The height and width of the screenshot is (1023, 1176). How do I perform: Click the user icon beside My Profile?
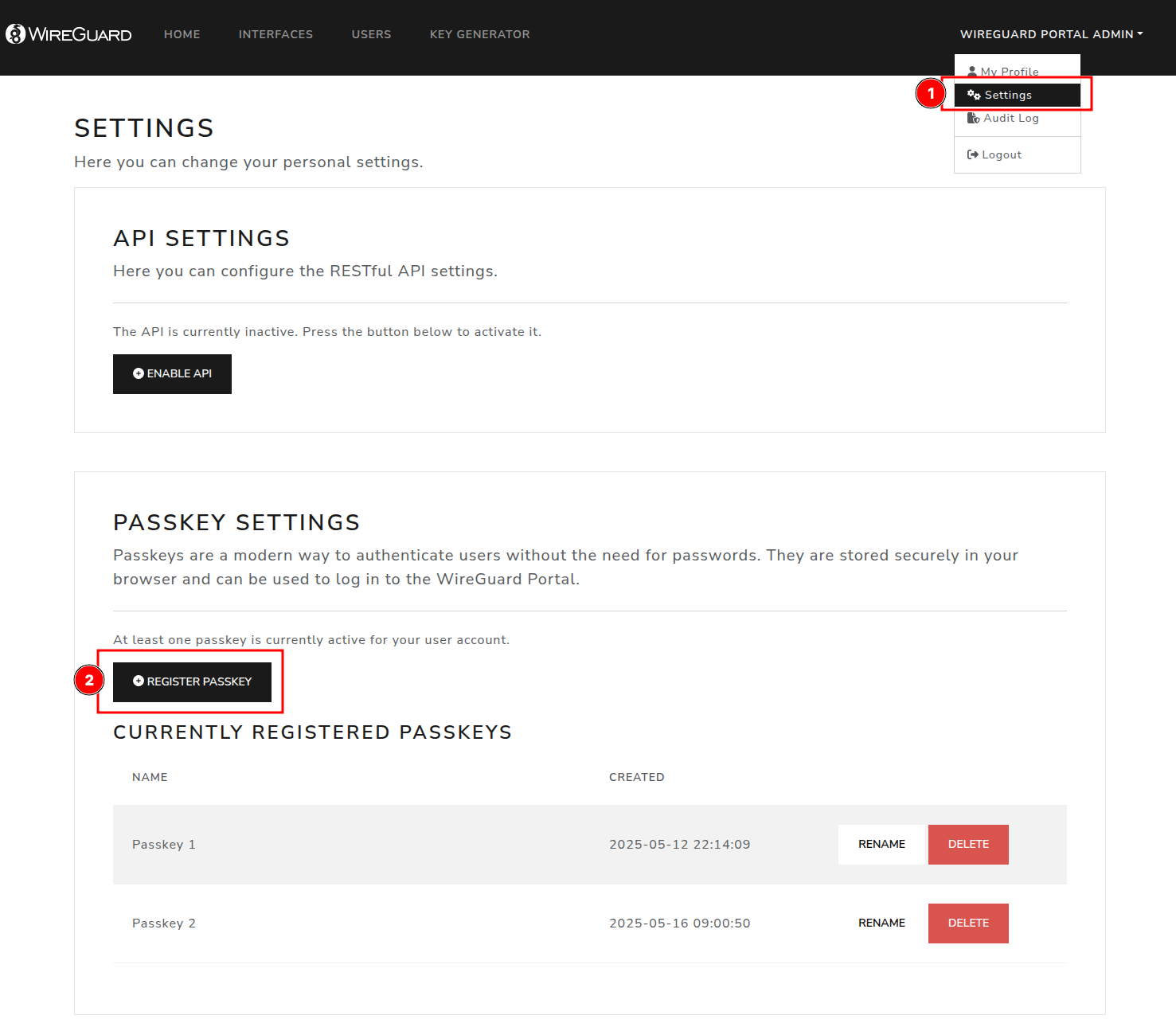[x=971, y=71]
